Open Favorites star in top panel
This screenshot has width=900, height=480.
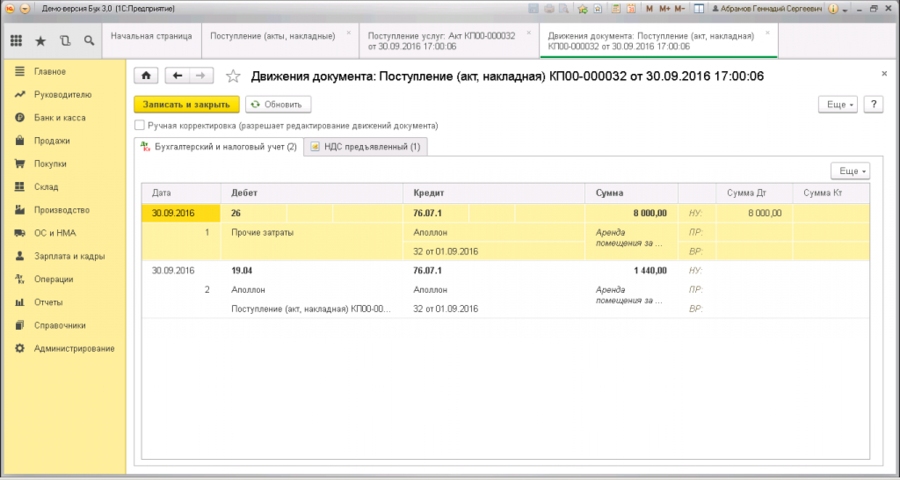pos(41,41)
